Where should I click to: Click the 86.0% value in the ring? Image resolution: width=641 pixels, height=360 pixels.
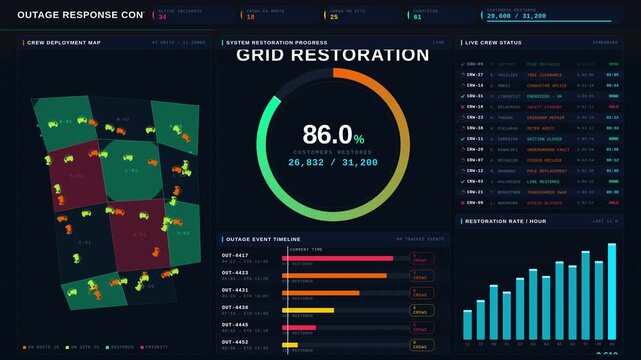click(x=333, y=134)
